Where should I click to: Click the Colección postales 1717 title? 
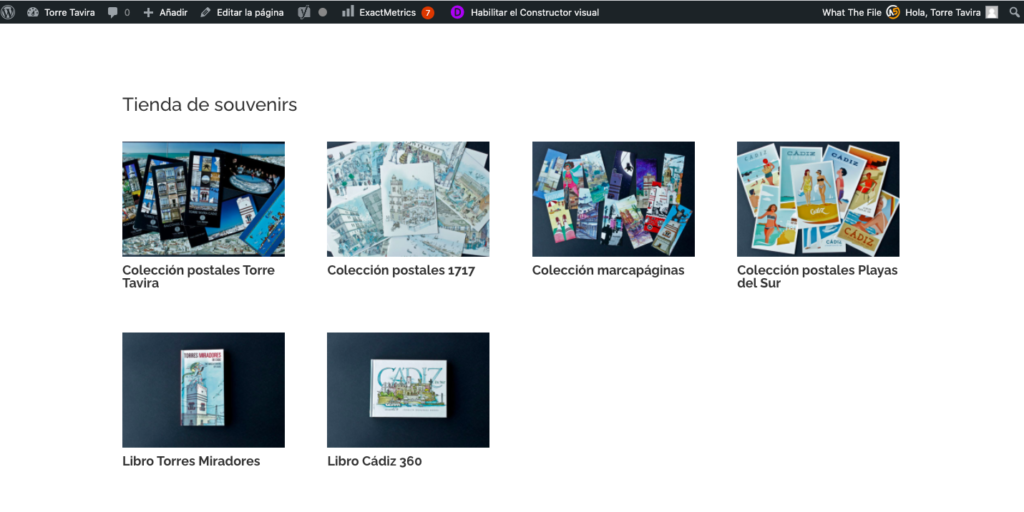click(401, 270)
